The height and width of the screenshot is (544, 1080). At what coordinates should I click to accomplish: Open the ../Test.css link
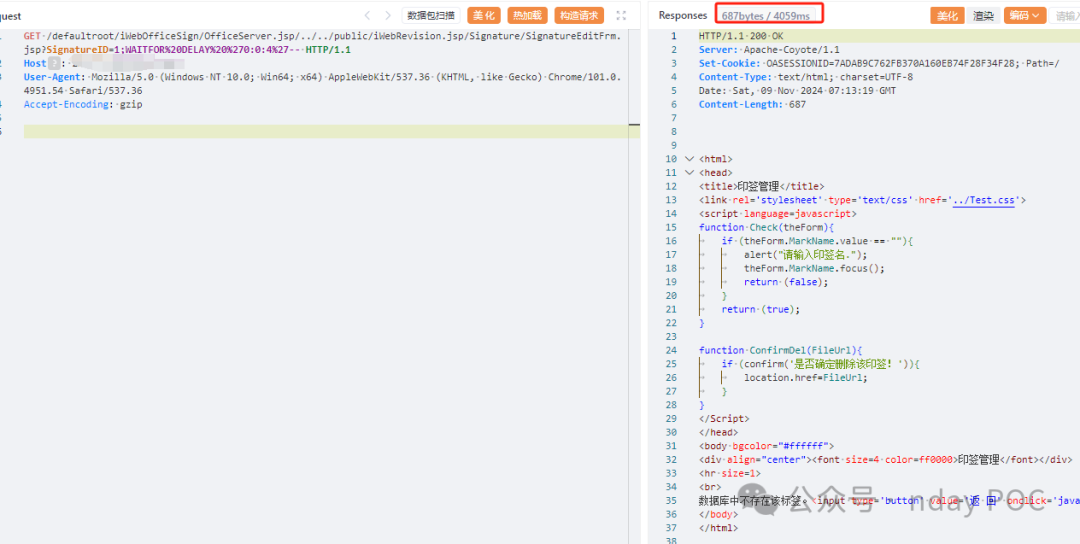(x=984, y=200)
